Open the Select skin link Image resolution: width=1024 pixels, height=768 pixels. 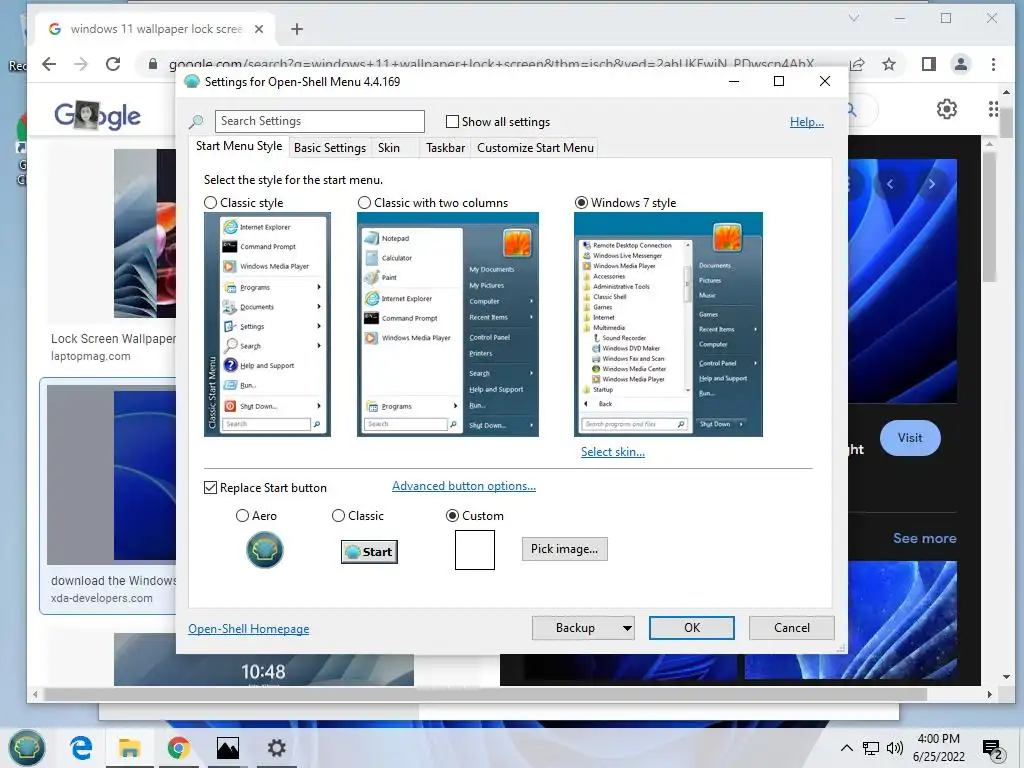point(613,452)
